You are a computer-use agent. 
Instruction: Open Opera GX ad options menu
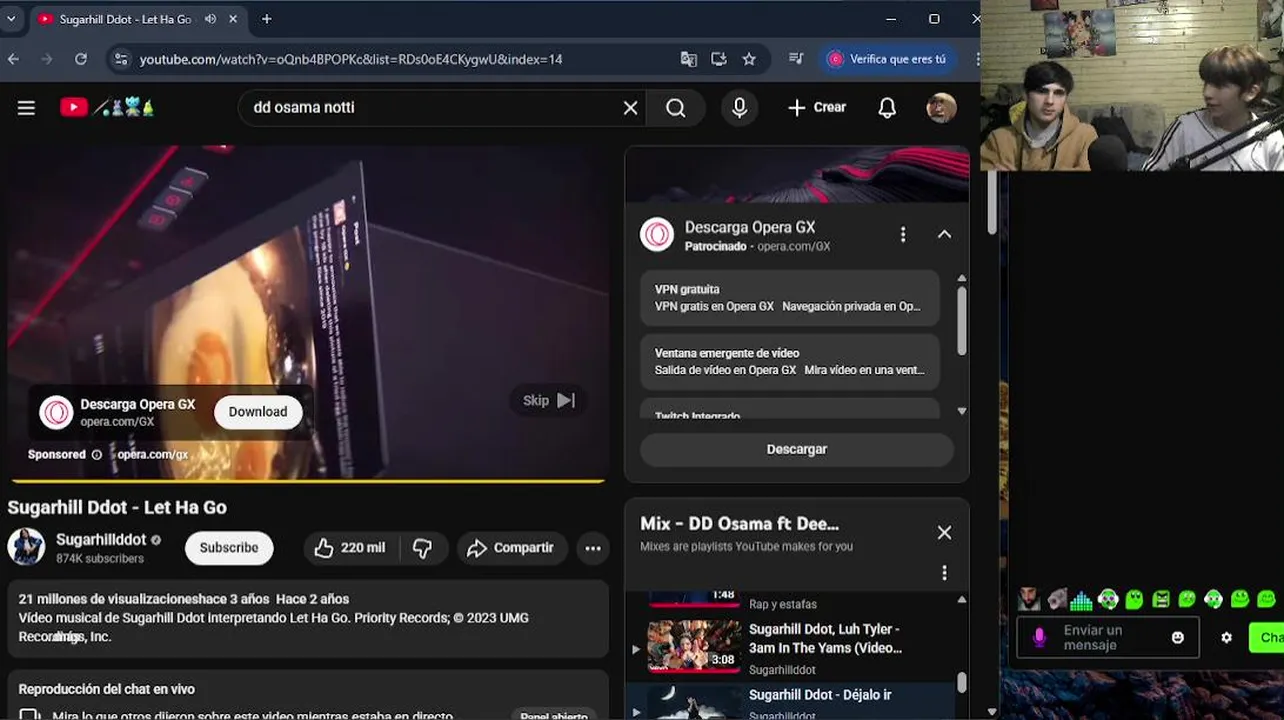903,234
